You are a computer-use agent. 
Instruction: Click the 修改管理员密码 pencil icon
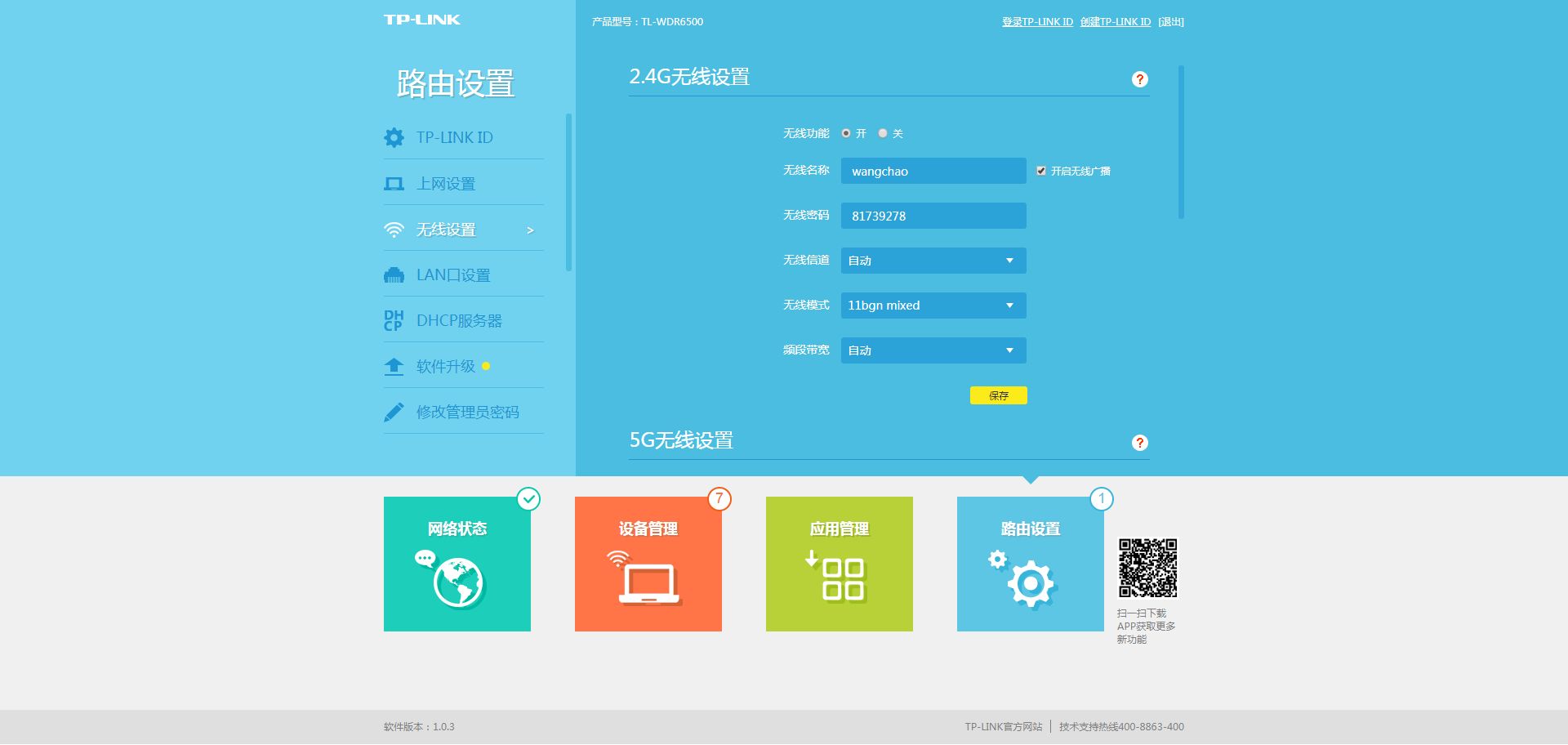pyautogui.click(x=394, y=413)
